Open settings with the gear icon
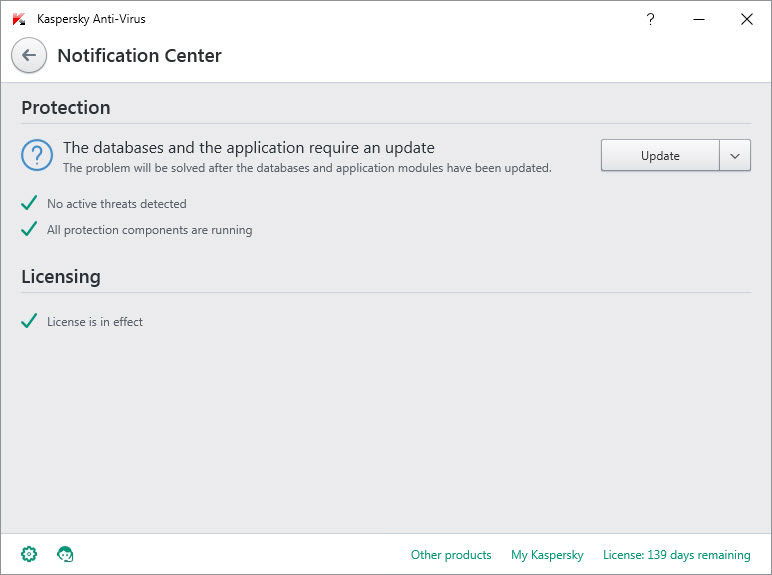The image size is (772, 575). (29, 554)
